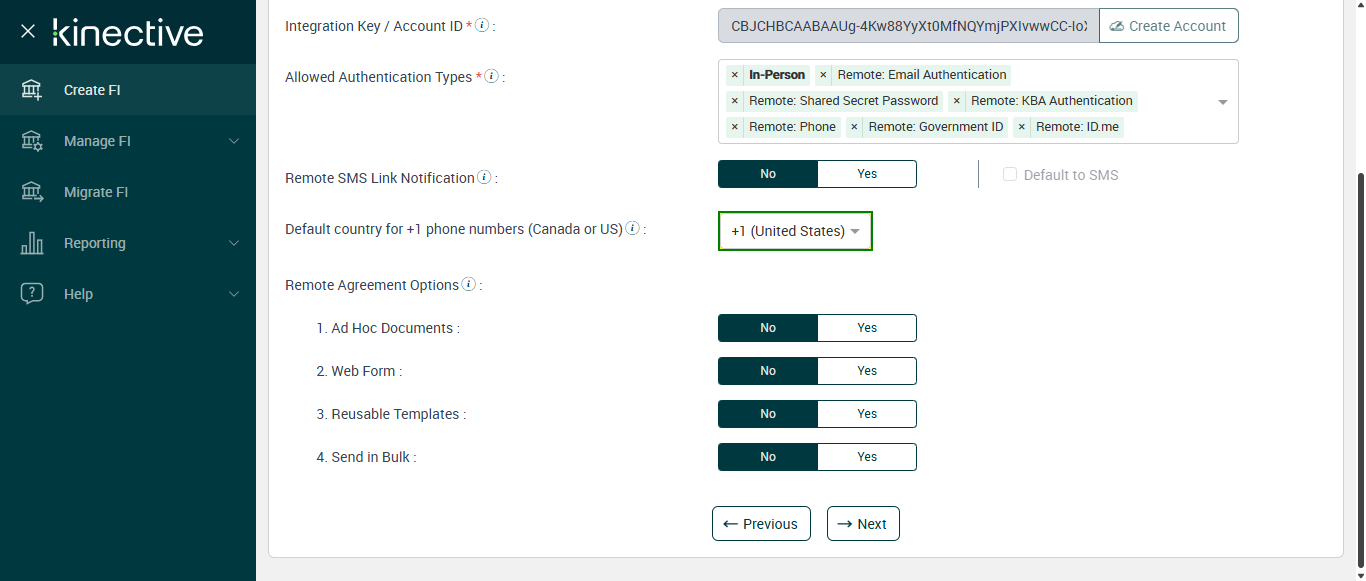Open the Reporting menu item
This screenshot has width=1366, height=581.
[95, 243]
